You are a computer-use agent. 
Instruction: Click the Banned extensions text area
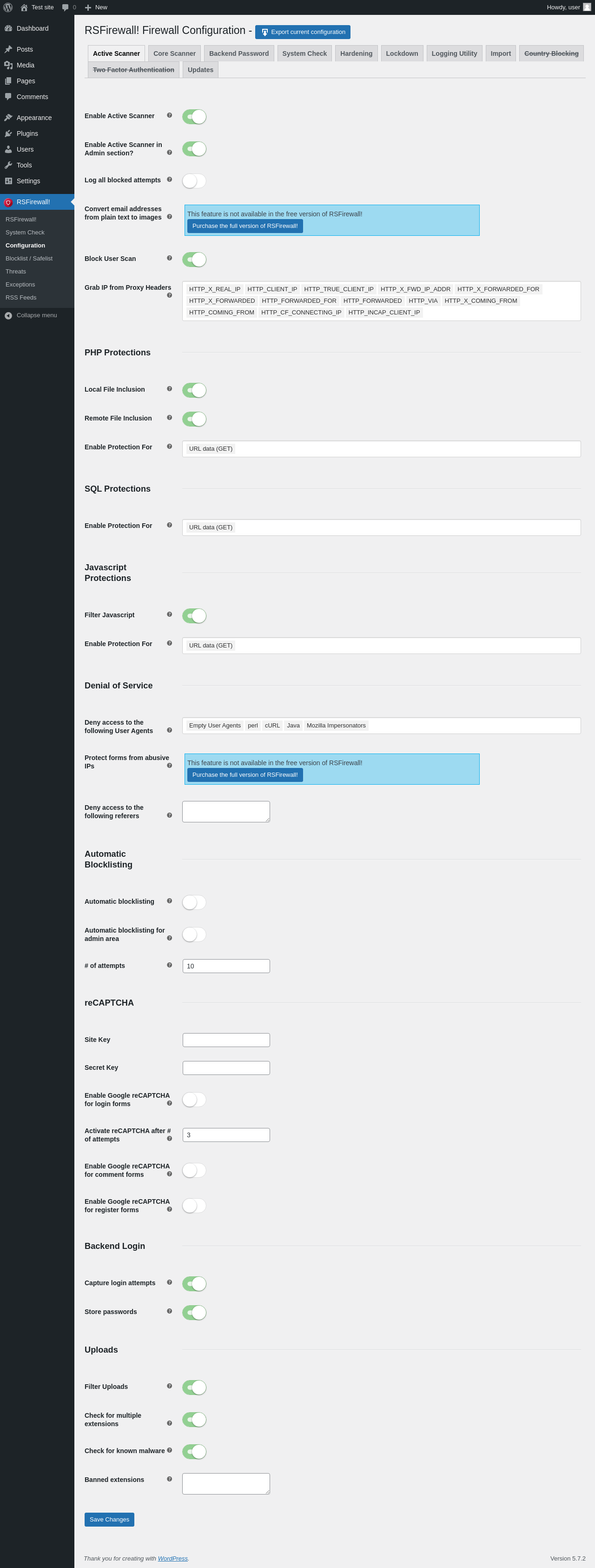pos(226,1483)
